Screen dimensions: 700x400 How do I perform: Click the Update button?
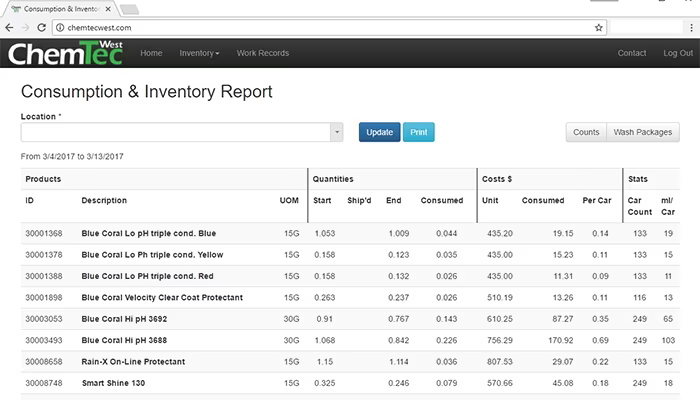pyautogui.click(x=379, y=132)
